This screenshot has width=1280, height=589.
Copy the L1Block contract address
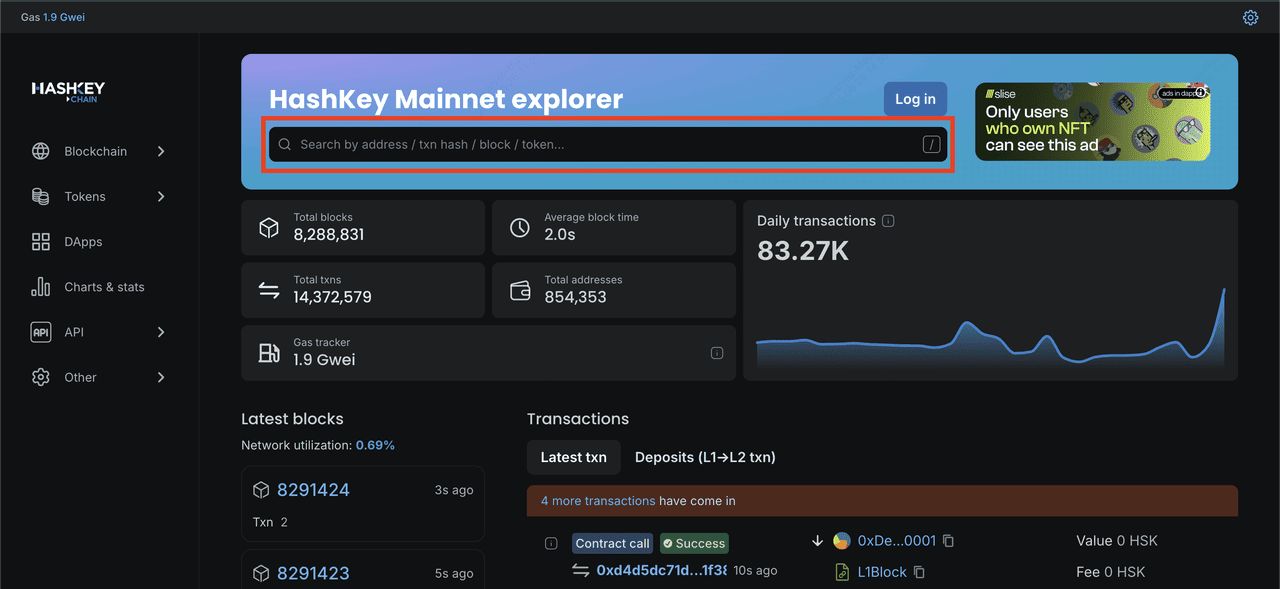coord(919,572)
